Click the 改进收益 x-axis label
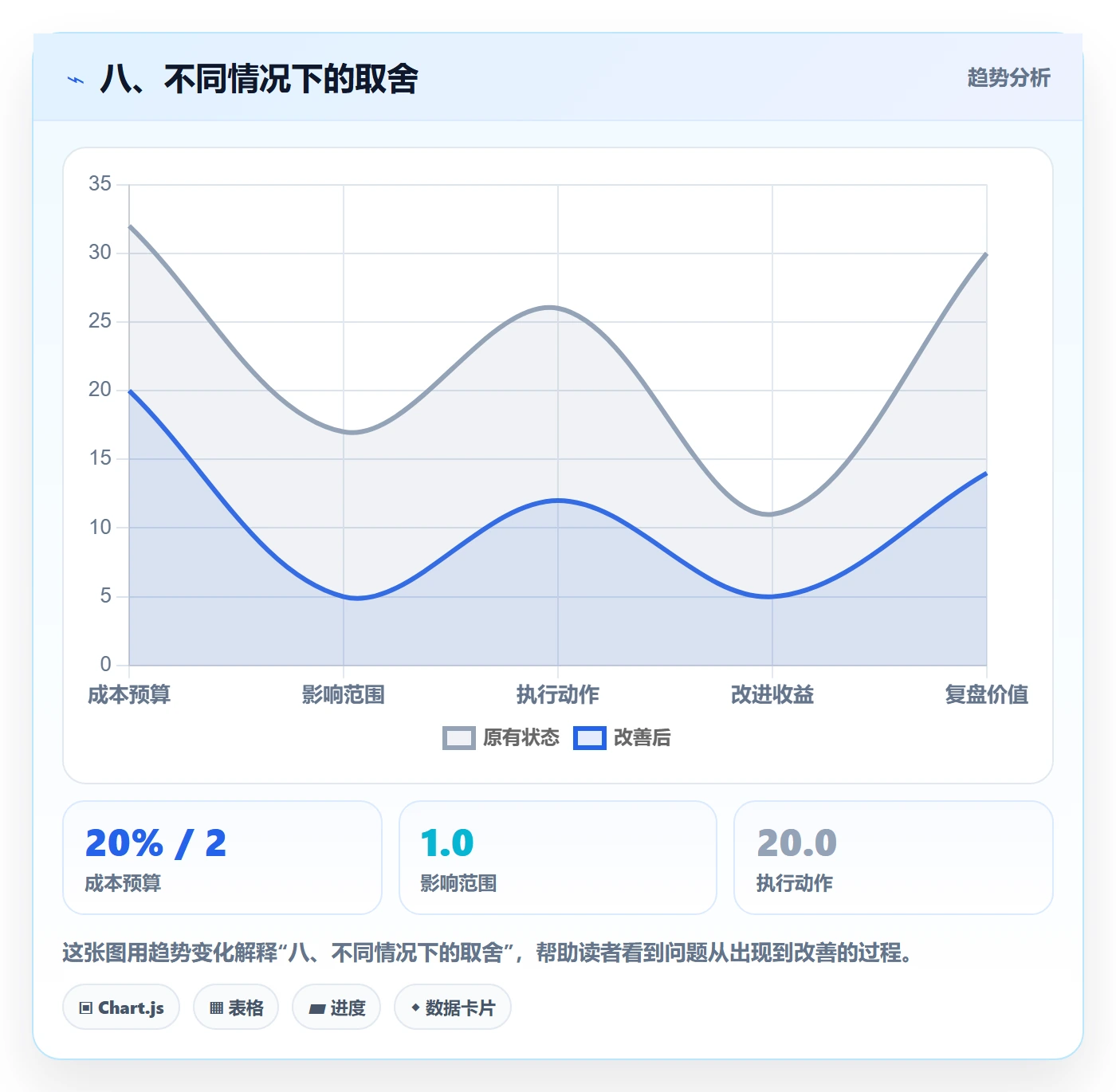1116x1092 pixels. click(772, 695)
